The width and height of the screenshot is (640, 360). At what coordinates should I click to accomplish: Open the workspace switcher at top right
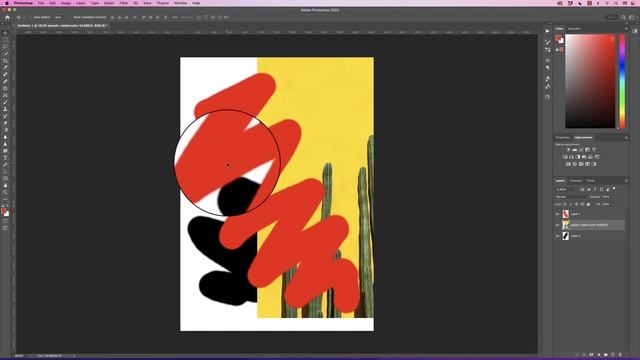tap(632, 17)
